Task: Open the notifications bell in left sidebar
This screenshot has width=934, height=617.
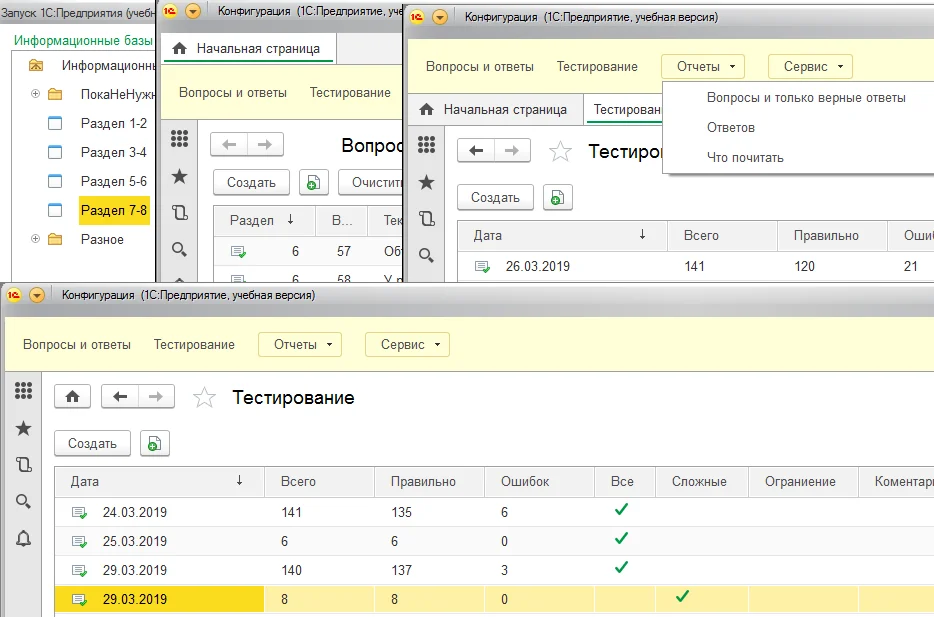Action: (x=23, y=539)
